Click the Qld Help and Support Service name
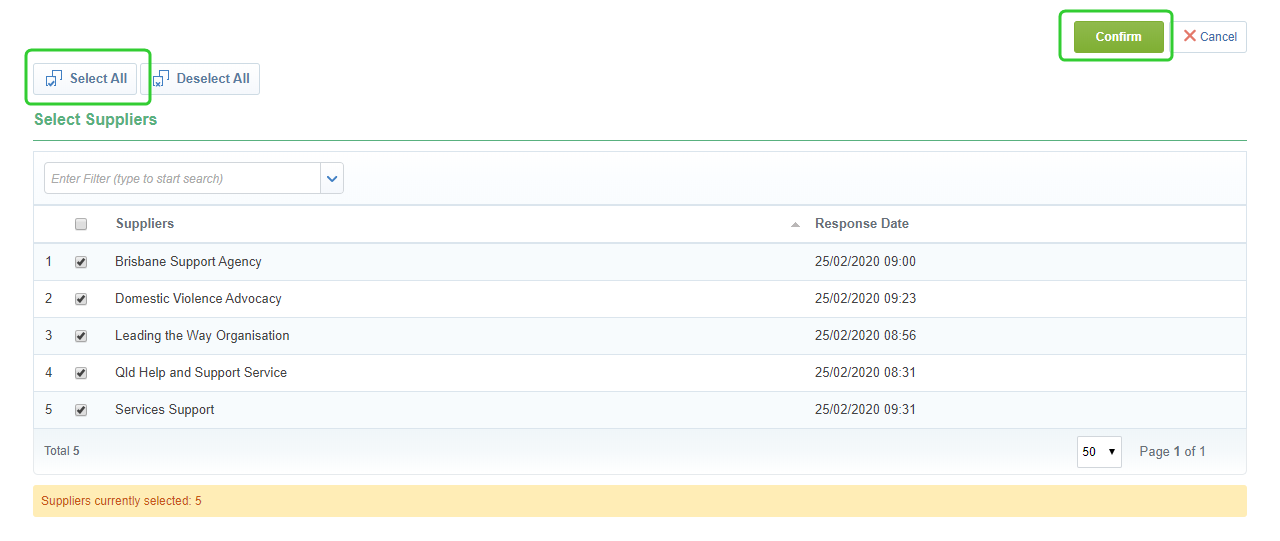Screen dimensions: 1280x541 [x=201, y=373]
